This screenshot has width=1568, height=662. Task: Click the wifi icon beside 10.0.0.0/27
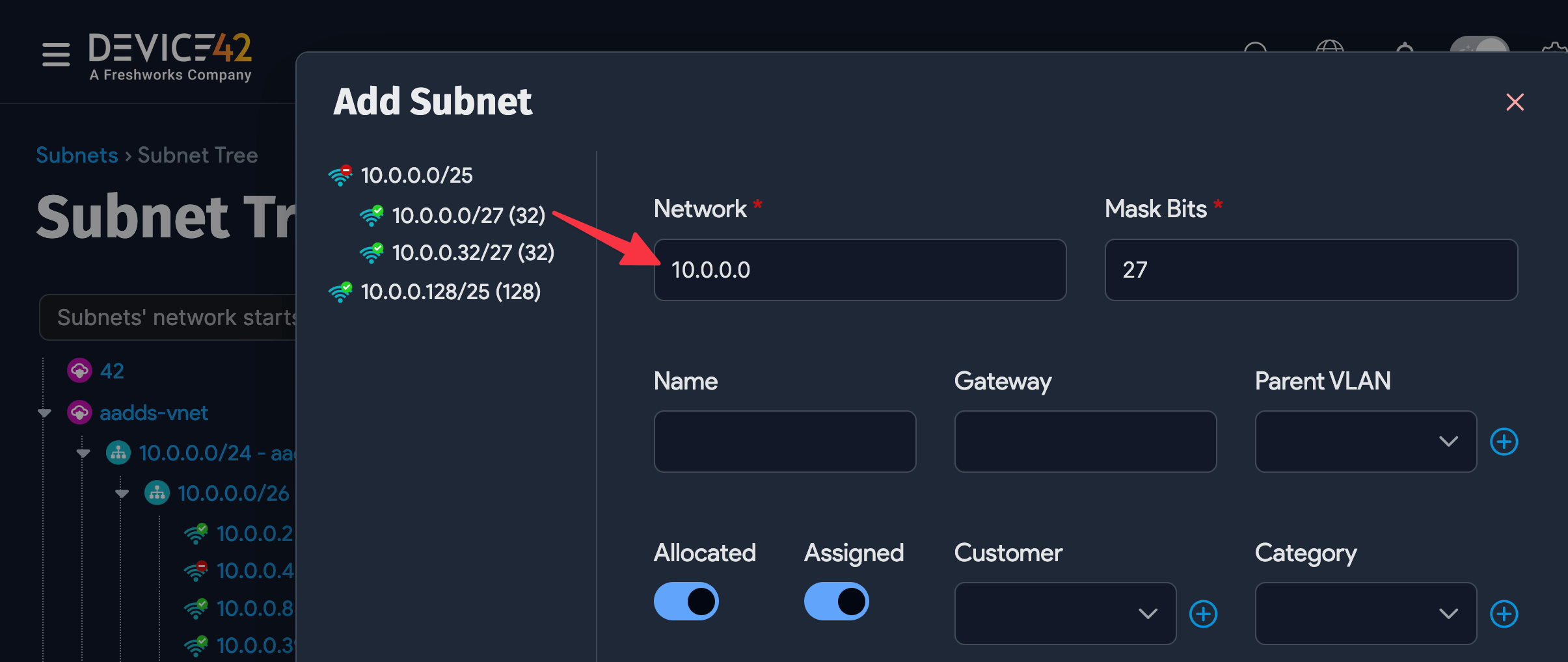(372, 216)
